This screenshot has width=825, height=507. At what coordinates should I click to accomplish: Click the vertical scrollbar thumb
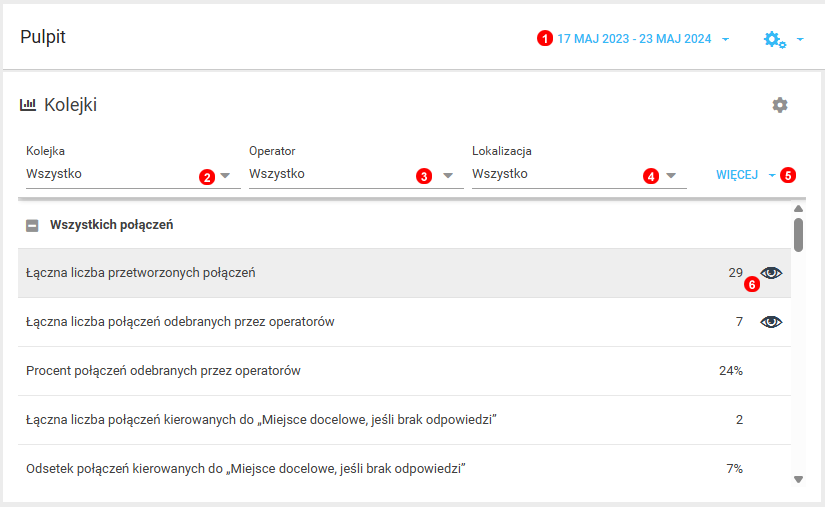798,235
